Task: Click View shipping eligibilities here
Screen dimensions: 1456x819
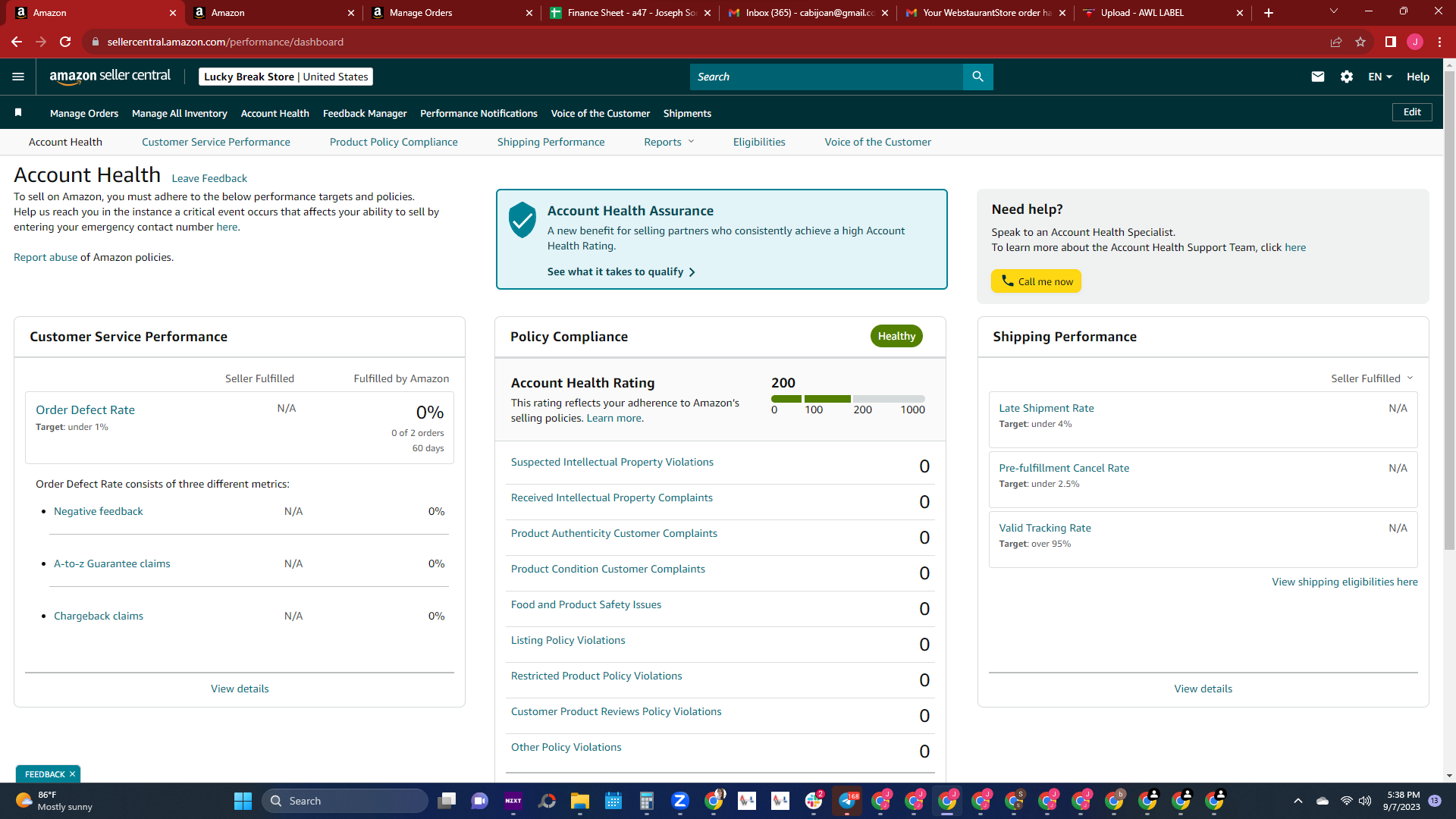Action: tap(1345, 582)
